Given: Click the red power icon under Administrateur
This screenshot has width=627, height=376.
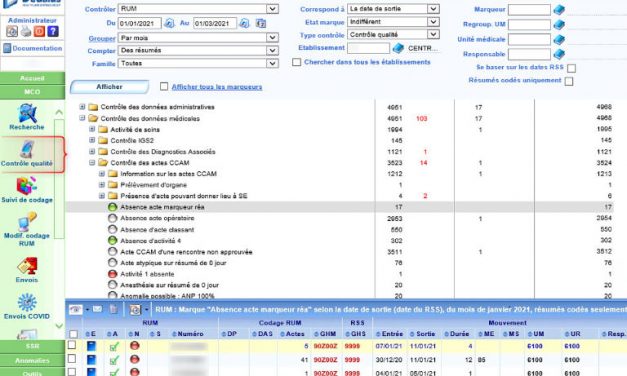Looking at the screenshot, I should [39, 31].
